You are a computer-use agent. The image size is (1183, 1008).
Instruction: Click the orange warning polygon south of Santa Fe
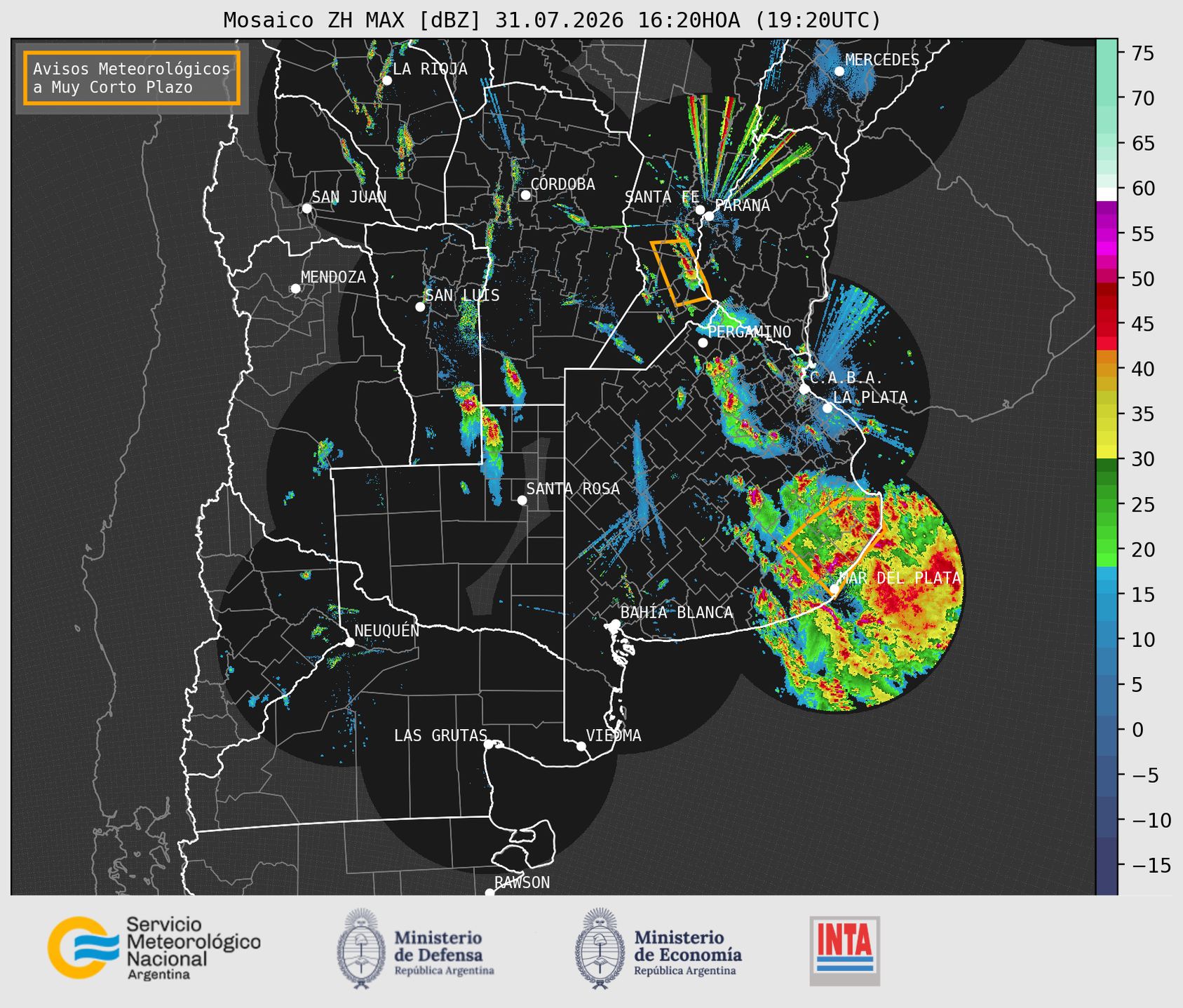(680, 272)
